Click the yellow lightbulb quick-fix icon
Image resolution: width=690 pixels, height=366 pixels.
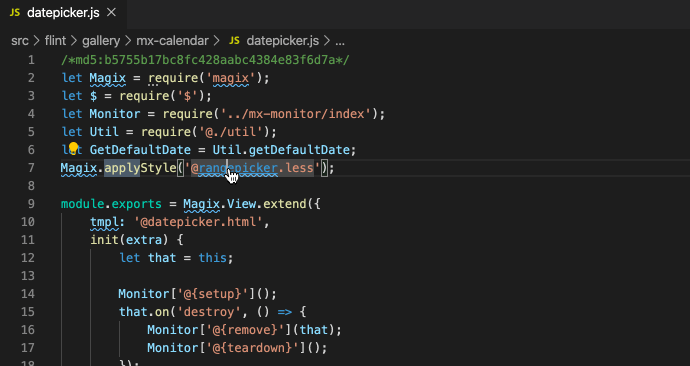point(73,147)
